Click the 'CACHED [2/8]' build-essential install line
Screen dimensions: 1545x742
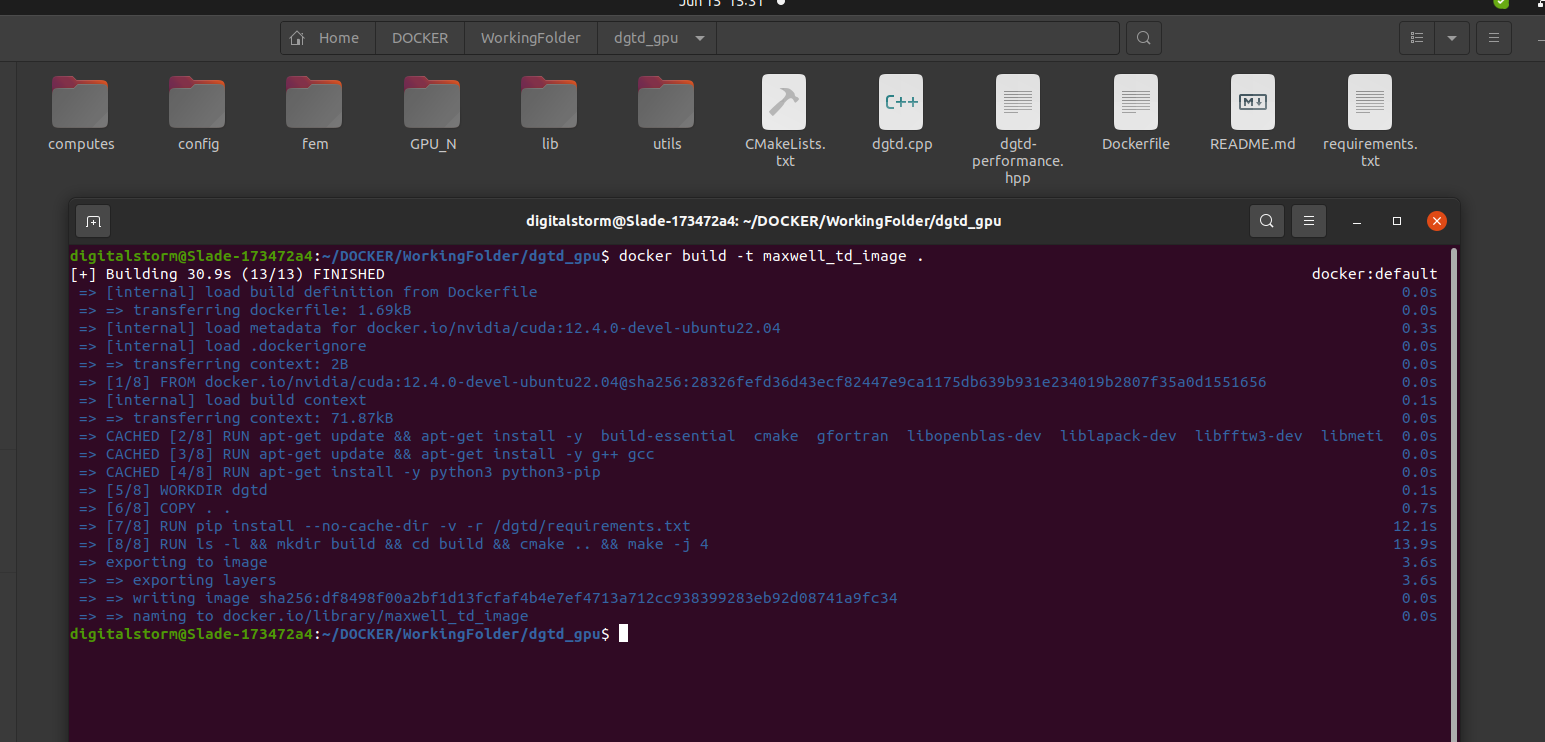click(x=731, y=436)
